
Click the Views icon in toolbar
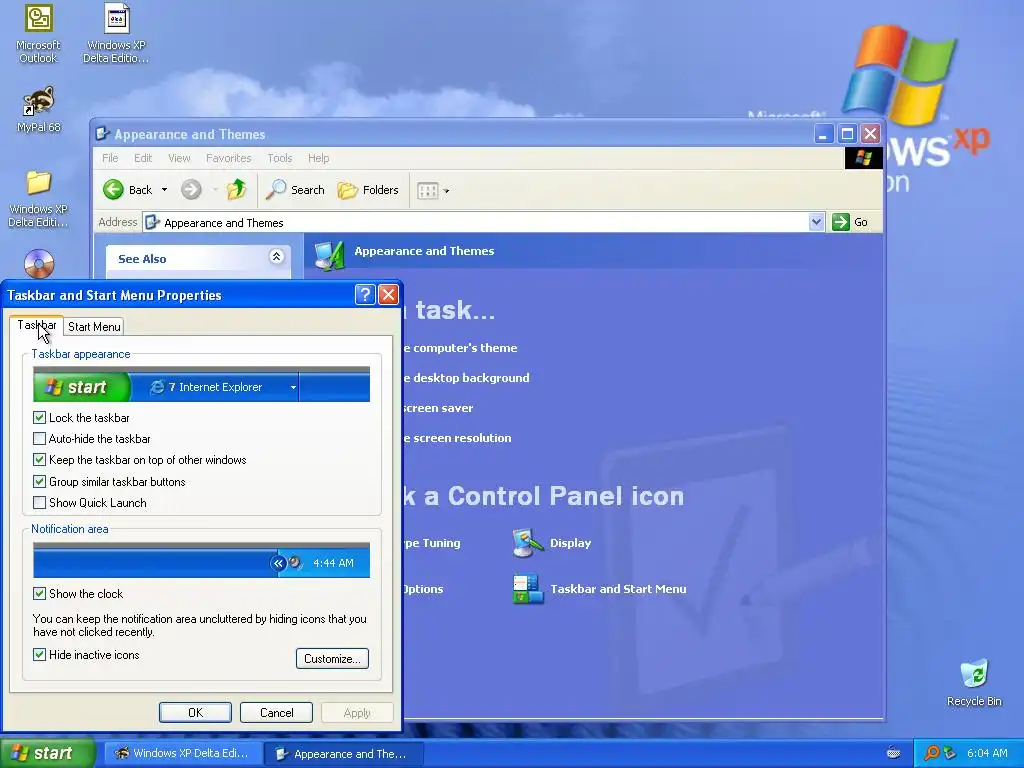(428, 191)
